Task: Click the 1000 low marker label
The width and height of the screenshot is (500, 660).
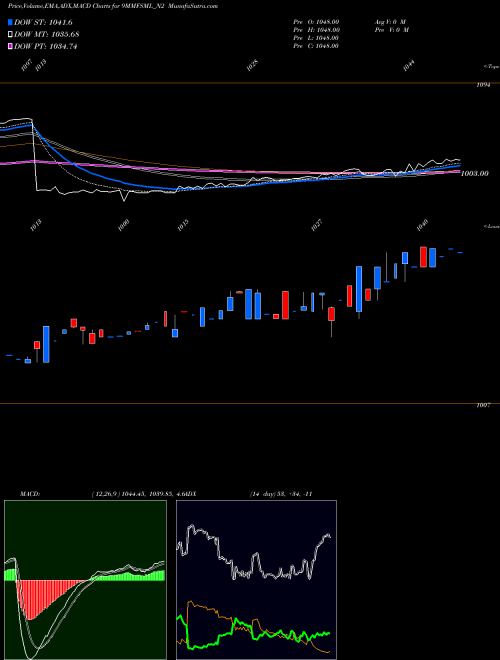Action: point(123,225)
